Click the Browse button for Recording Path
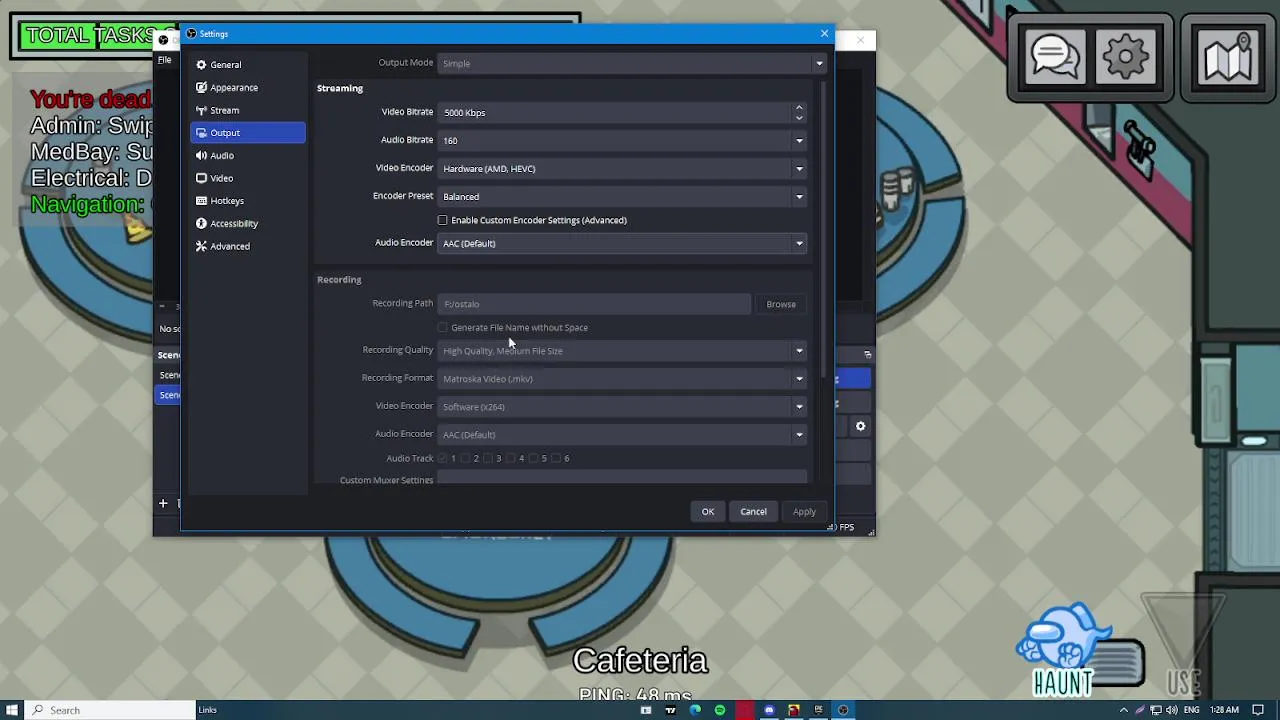The height and width of the screenshot is (720, 1280). click(x=781, y=304)
